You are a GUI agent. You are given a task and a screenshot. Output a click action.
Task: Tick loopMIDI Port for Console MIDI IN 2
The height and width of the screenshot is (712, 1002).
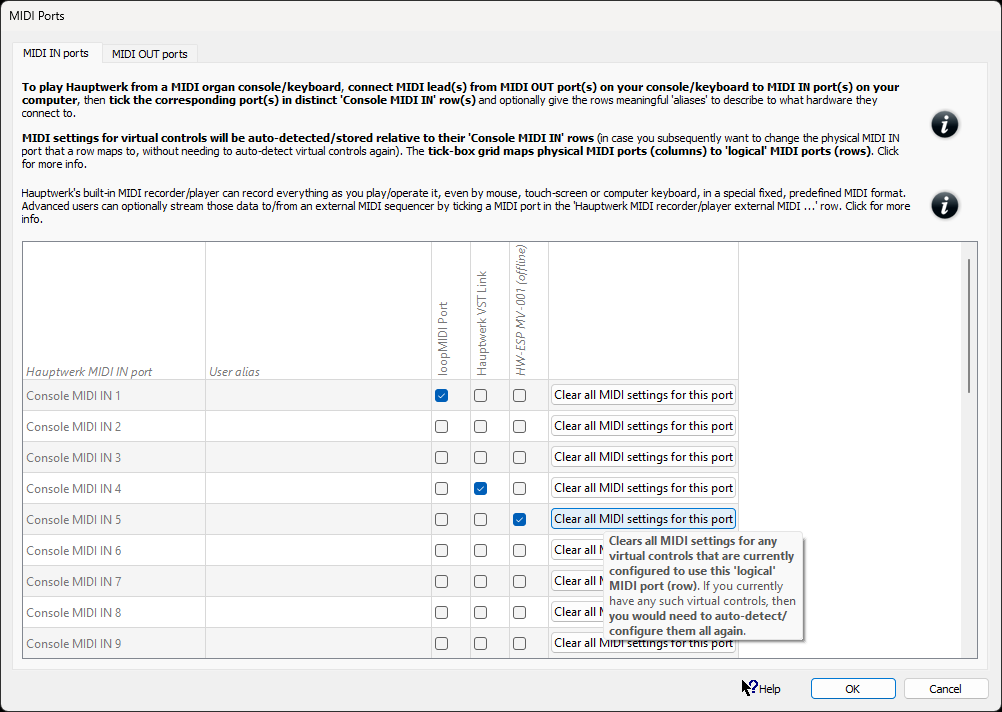tap(441, 427)
